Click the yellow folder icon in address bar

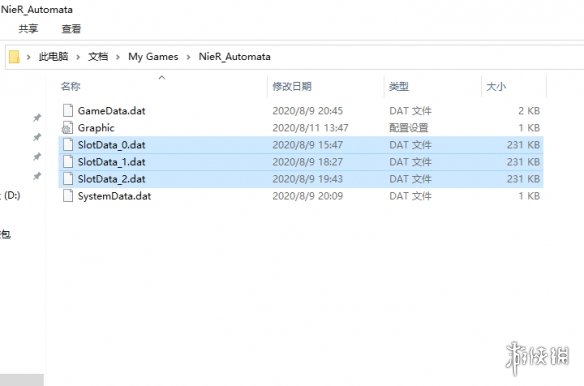pos(14,57)
